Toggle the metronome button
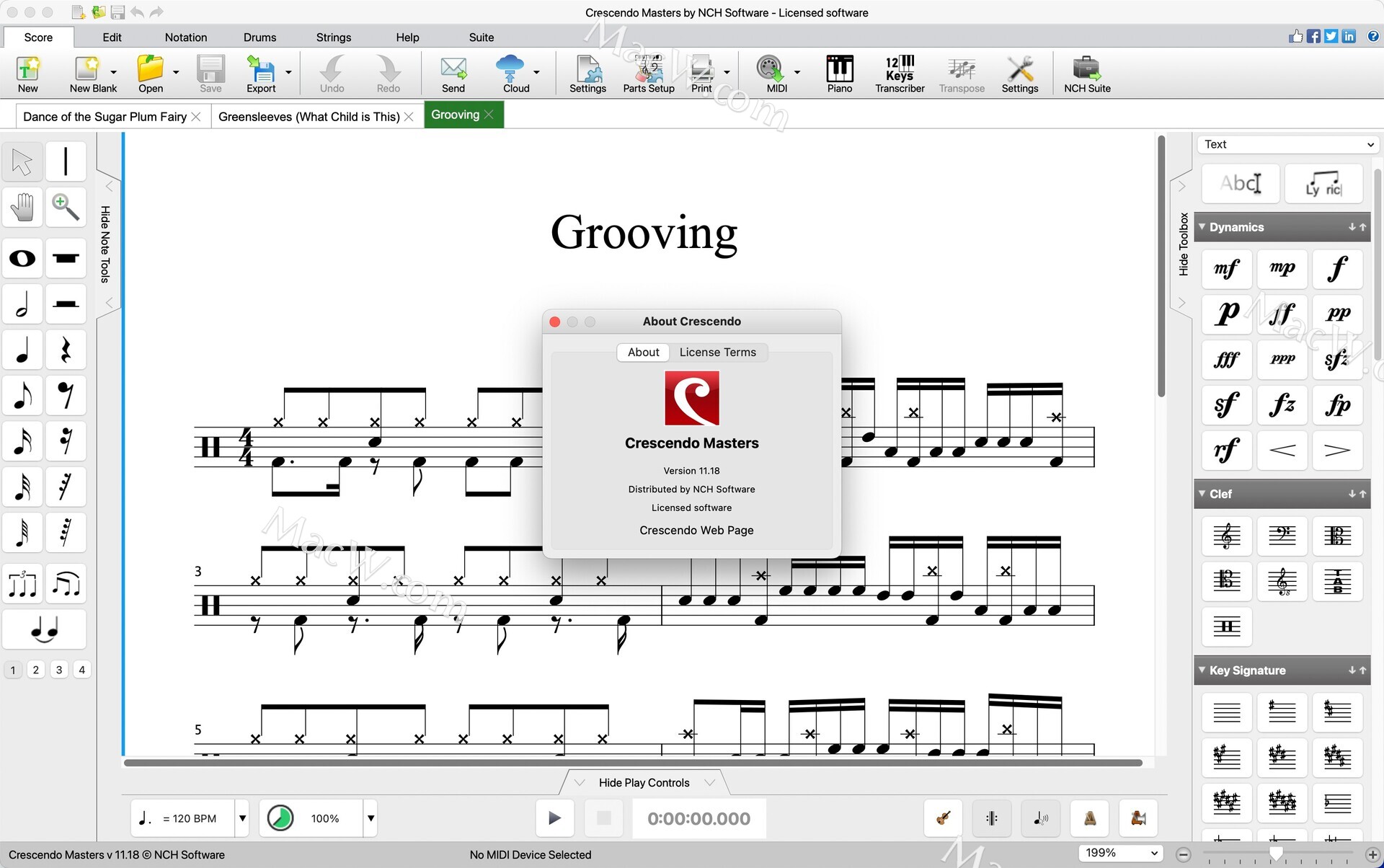1384x868 pixels. click(1090, 818)
